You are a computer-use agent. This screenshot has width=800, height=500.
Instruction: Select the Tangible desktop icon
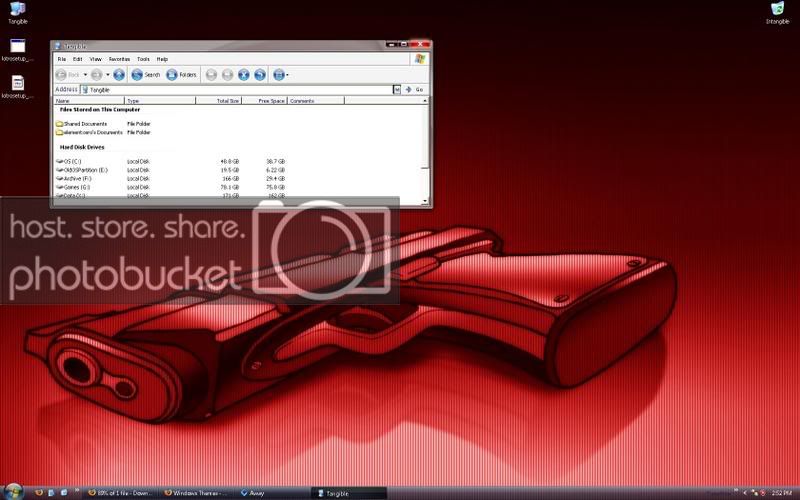tap(17, 13)
